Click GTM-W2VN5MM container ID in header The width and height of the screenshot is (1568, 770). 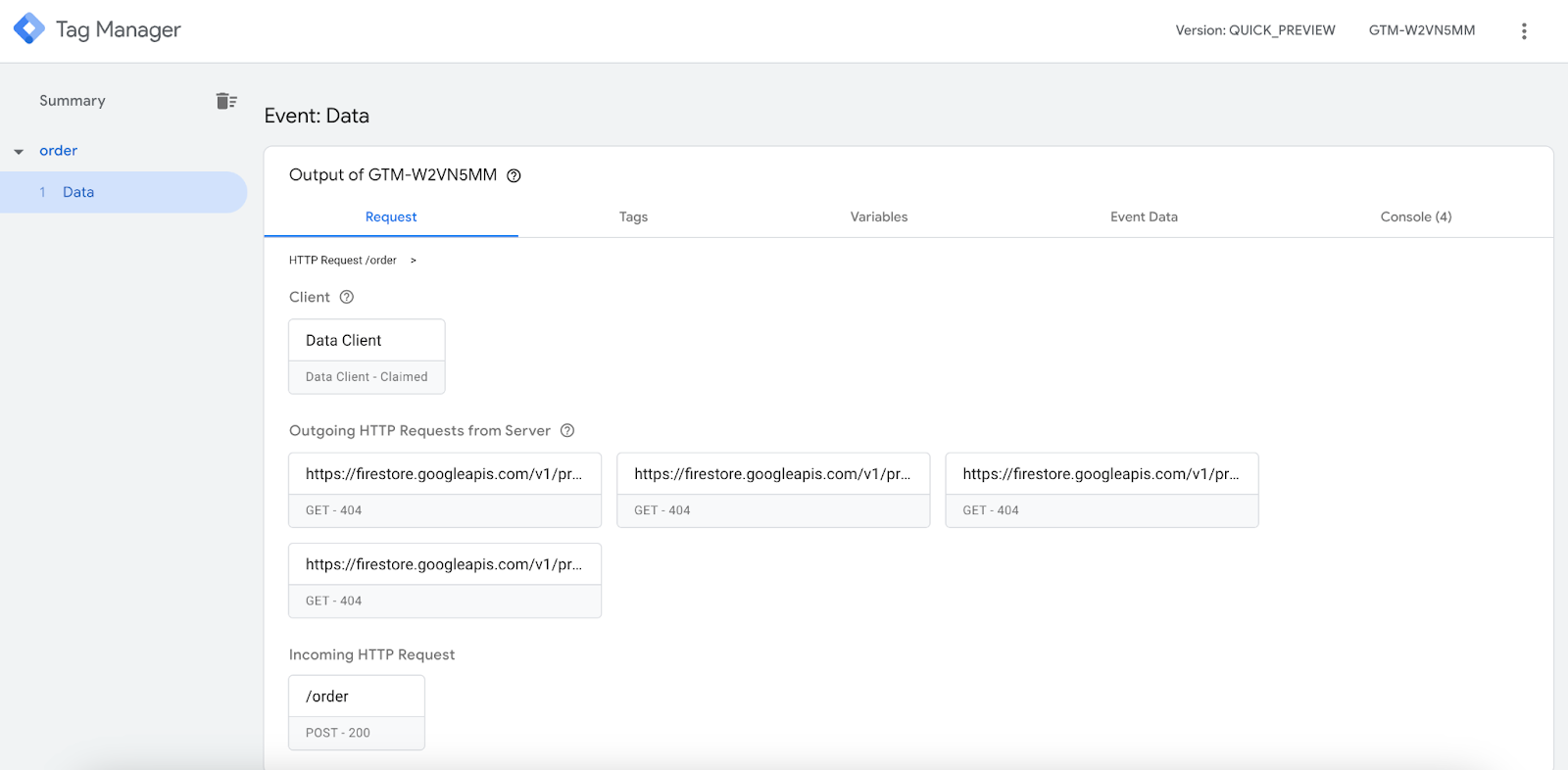click(1422, 30)
